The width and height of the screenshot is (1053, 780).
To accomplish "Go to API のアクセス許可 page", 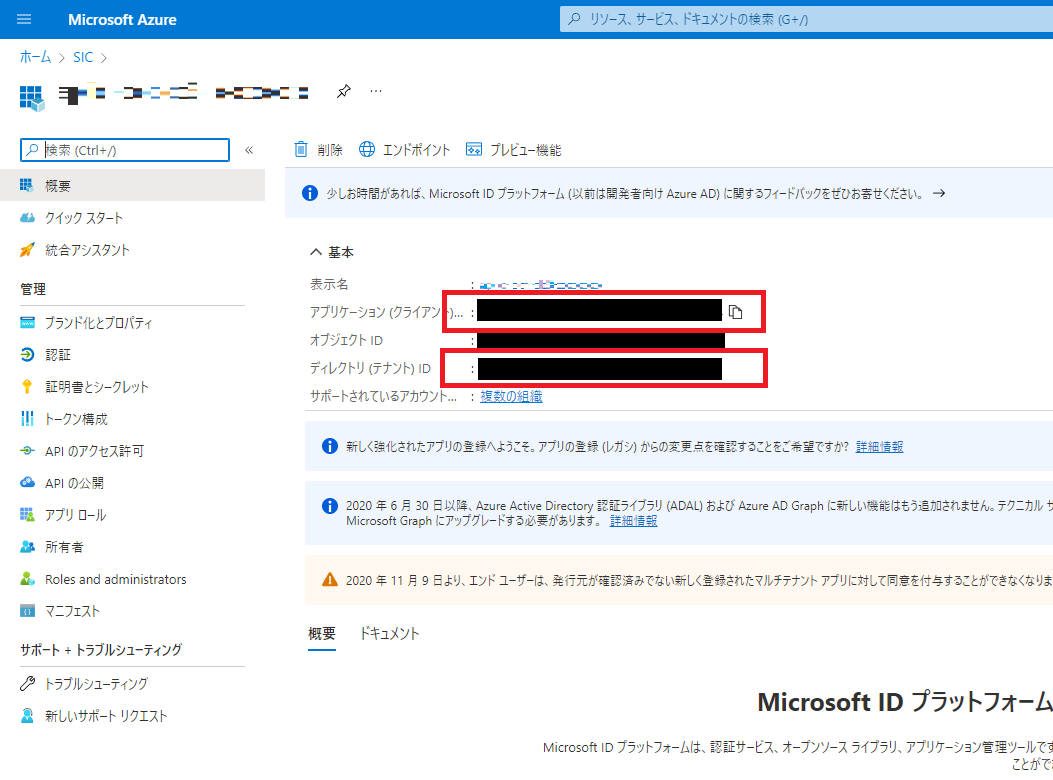I will pyautogui.click(x=94, y=451).
